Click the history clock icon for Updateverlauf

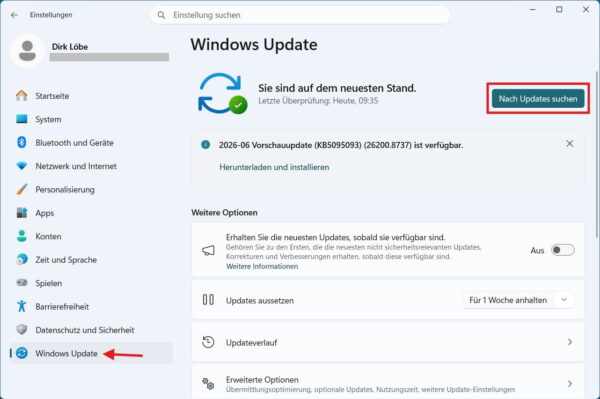(208, 342)
